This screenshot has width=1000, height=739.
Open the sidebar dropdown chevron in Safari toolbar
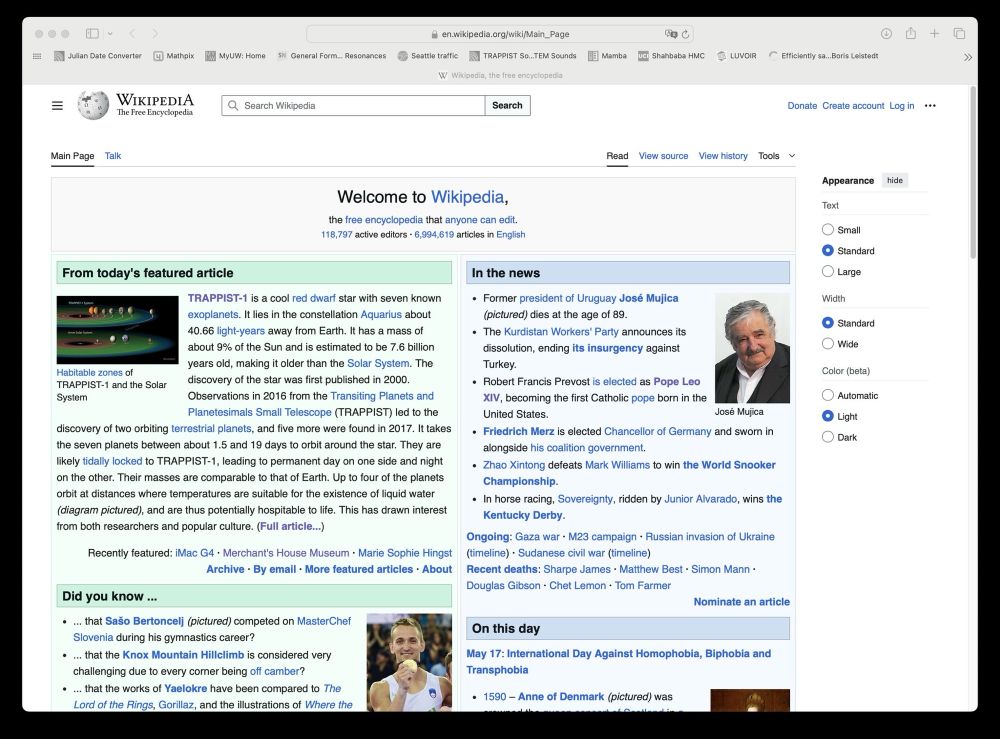[110, 34]
